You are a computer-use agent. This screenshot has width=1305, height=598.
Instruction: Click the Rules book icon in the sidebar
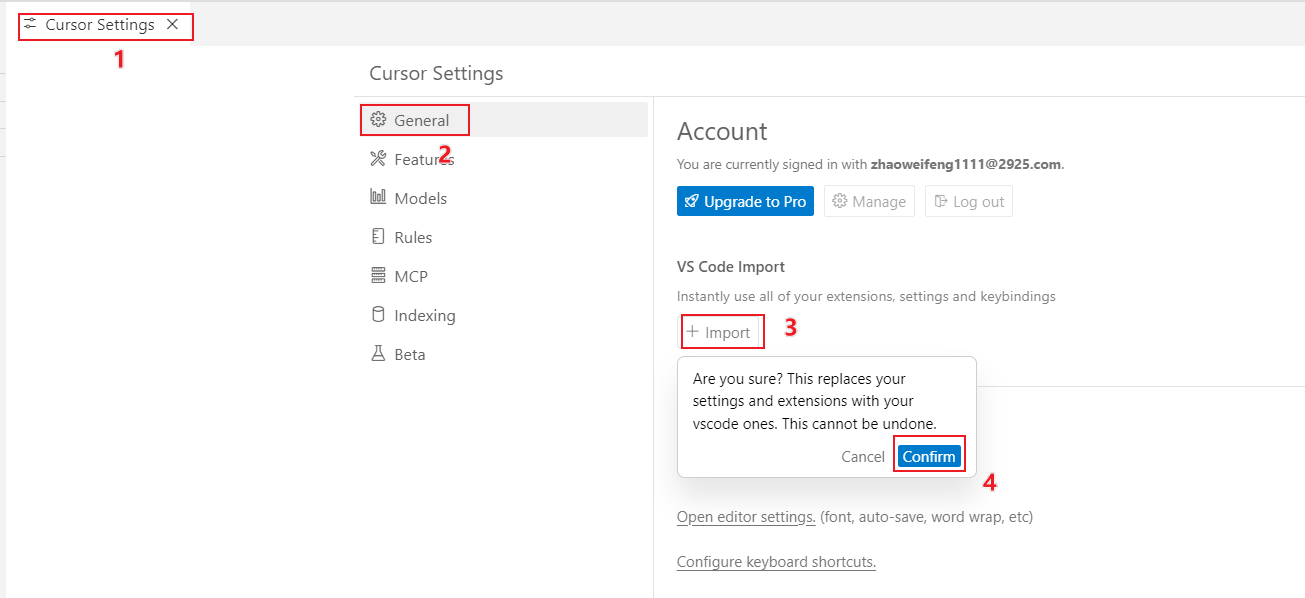pyautogui.click(x=378, y=237)
